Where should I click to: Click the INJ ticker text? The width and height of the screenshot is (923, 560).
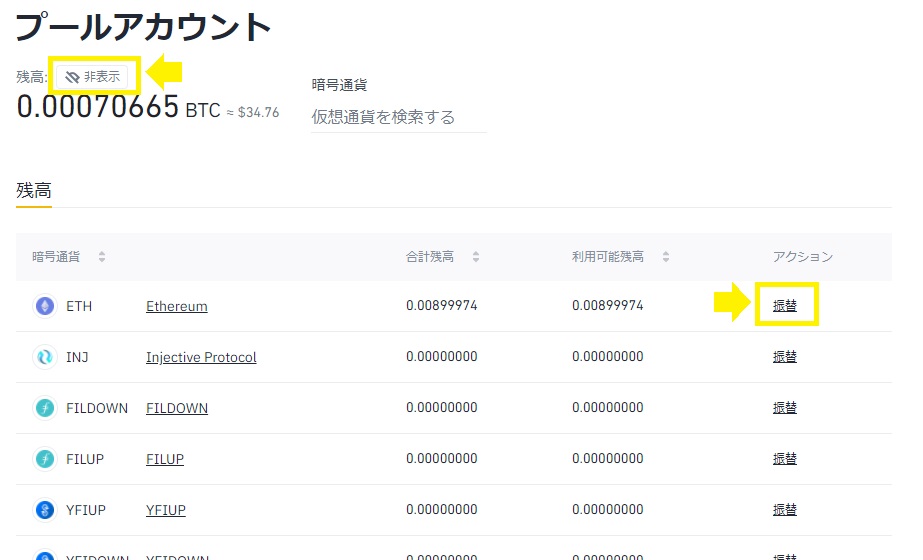point(77,357)
